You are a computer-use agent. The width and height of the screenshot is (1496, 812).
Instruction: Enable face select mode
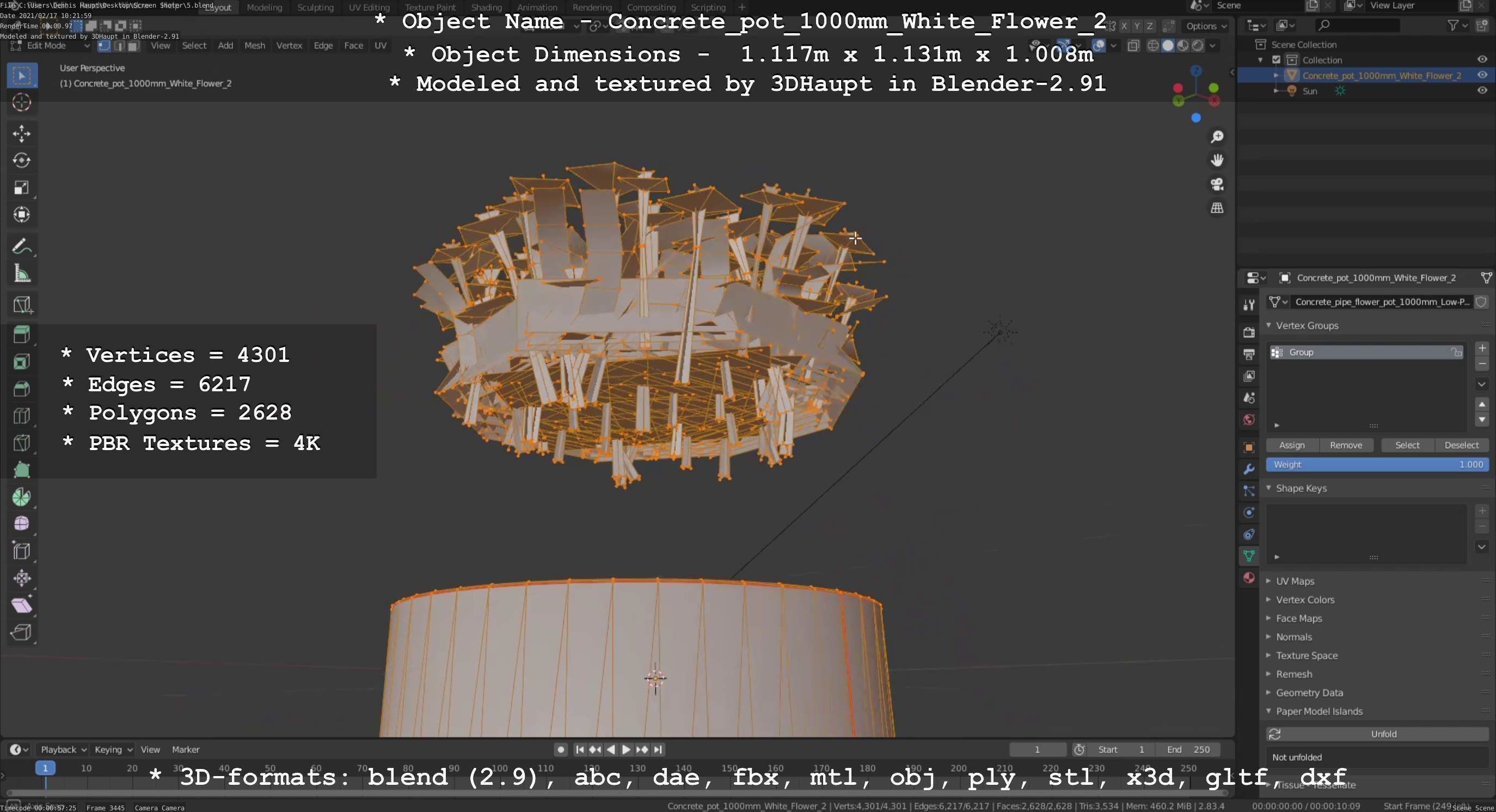coord(133,46)
